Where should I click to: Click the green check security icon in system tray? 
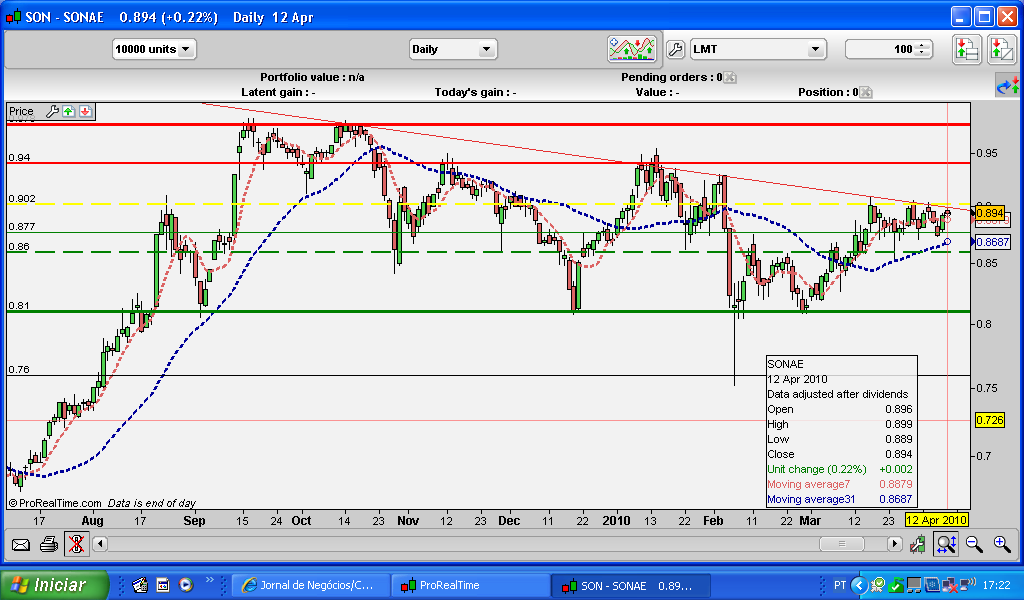[896, 585]
